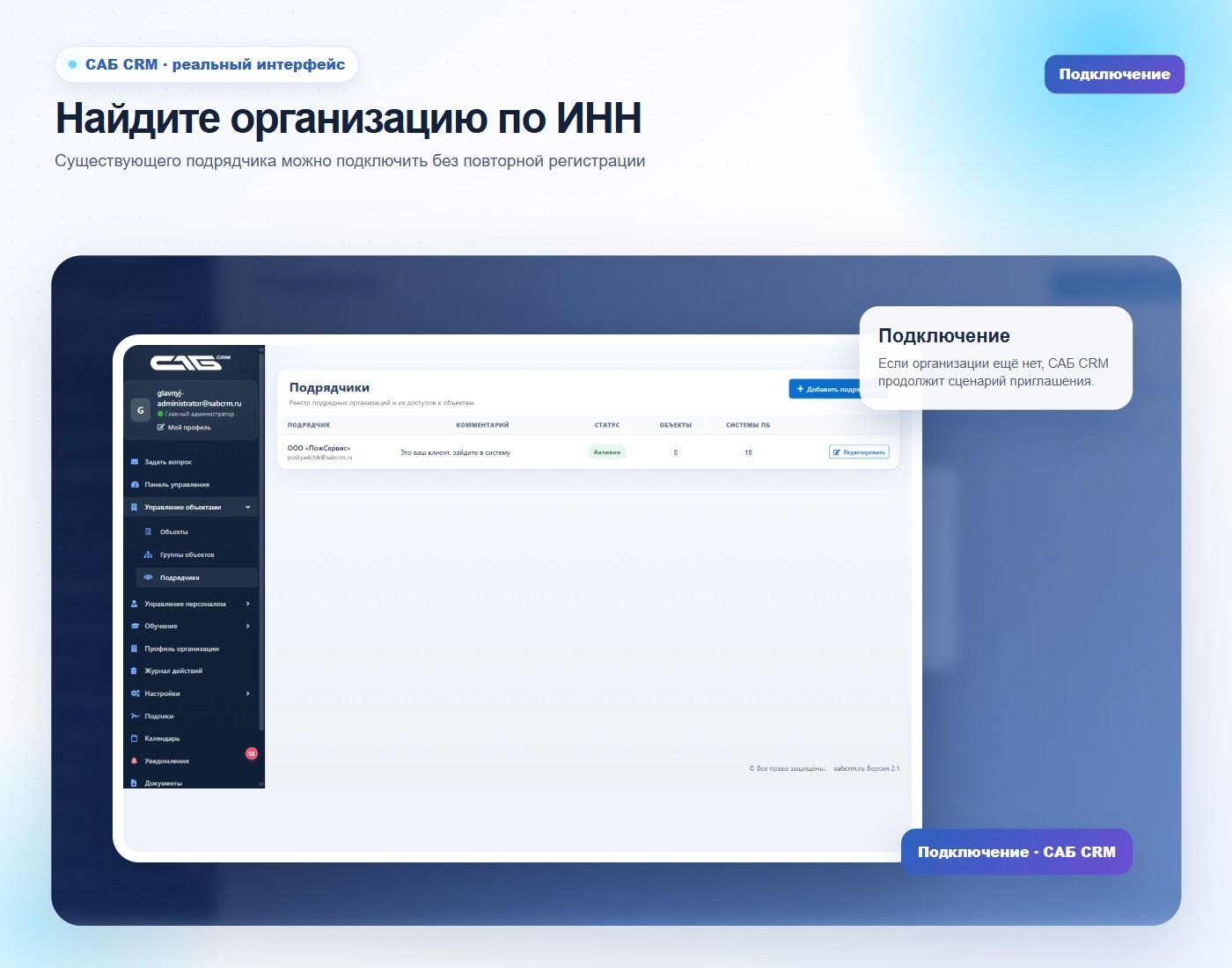Screen dimensions: 1232x968
Task: Click the systems count 18 cell
Action: point(748,452)
